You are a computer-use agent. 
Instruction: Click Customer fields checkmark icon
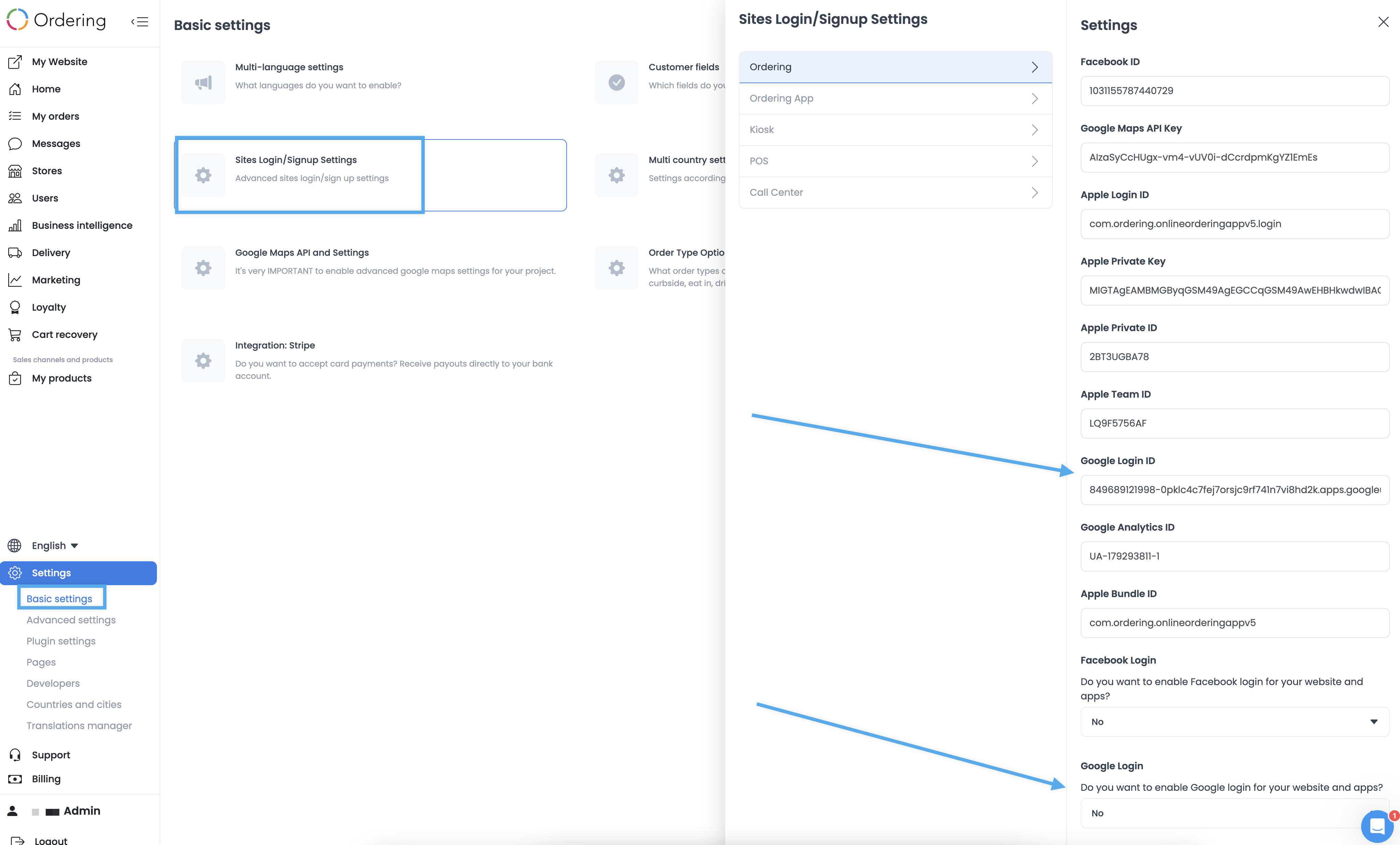pos(616,82)
